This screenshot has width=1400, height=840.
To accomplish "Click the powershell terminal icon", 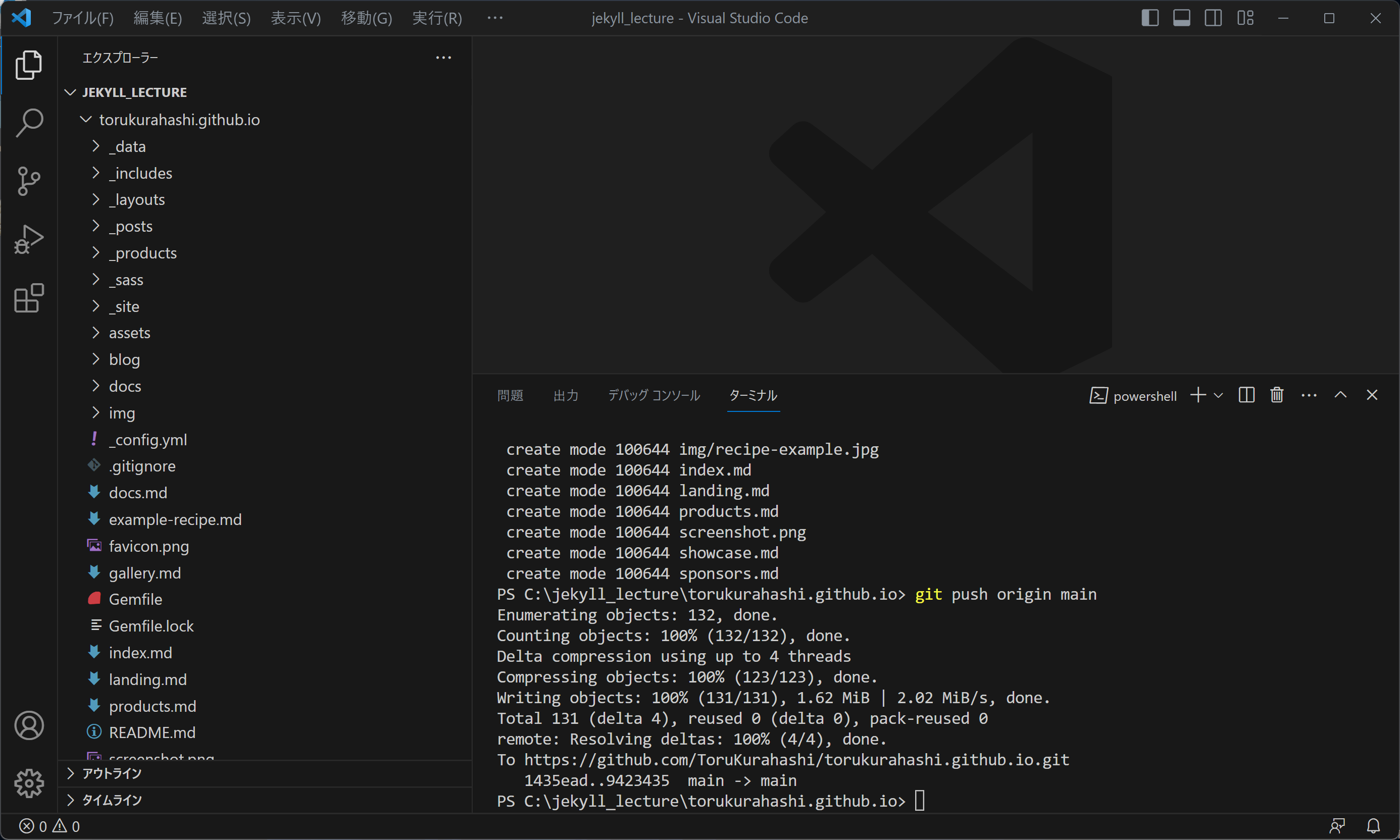I will 1098,396.
